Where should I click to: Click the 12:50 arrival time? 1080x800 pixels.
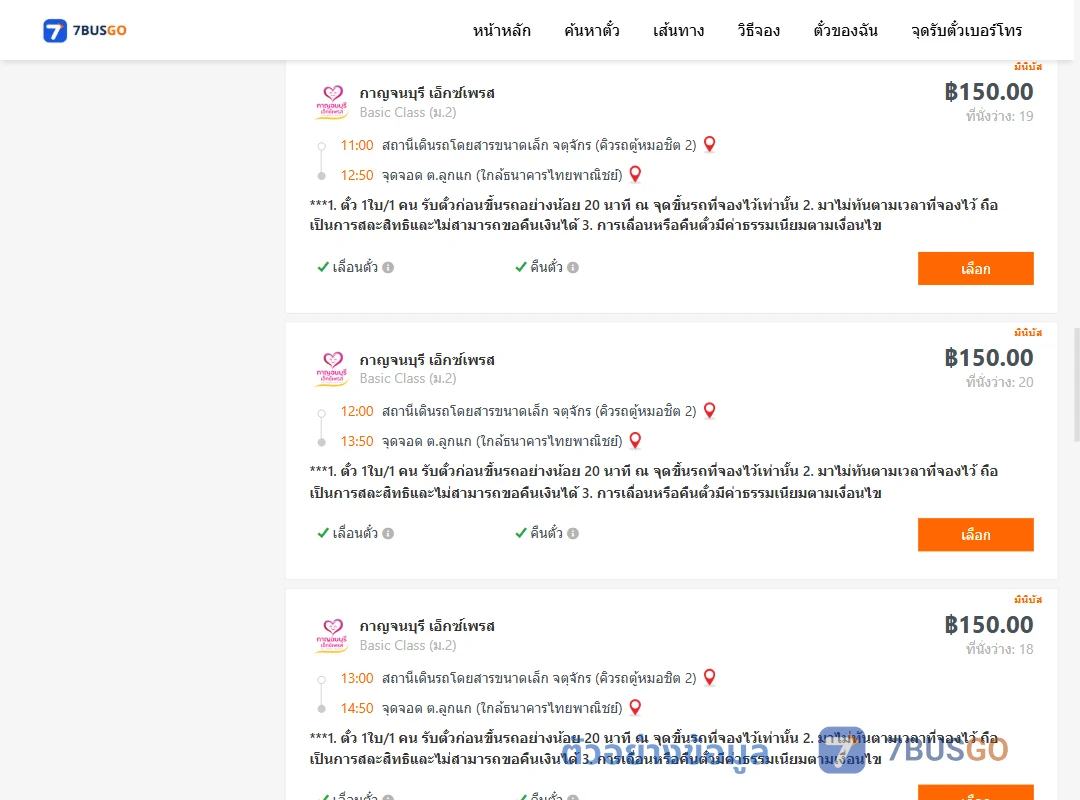(357, 175)
